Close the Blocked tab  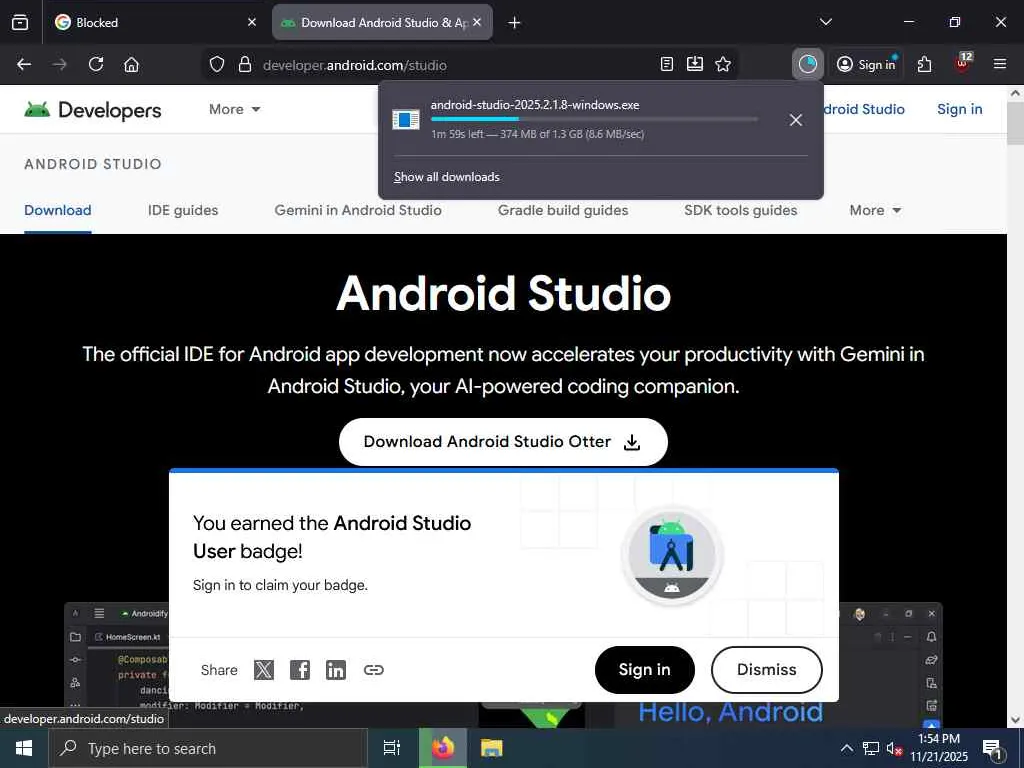point(252,22)
